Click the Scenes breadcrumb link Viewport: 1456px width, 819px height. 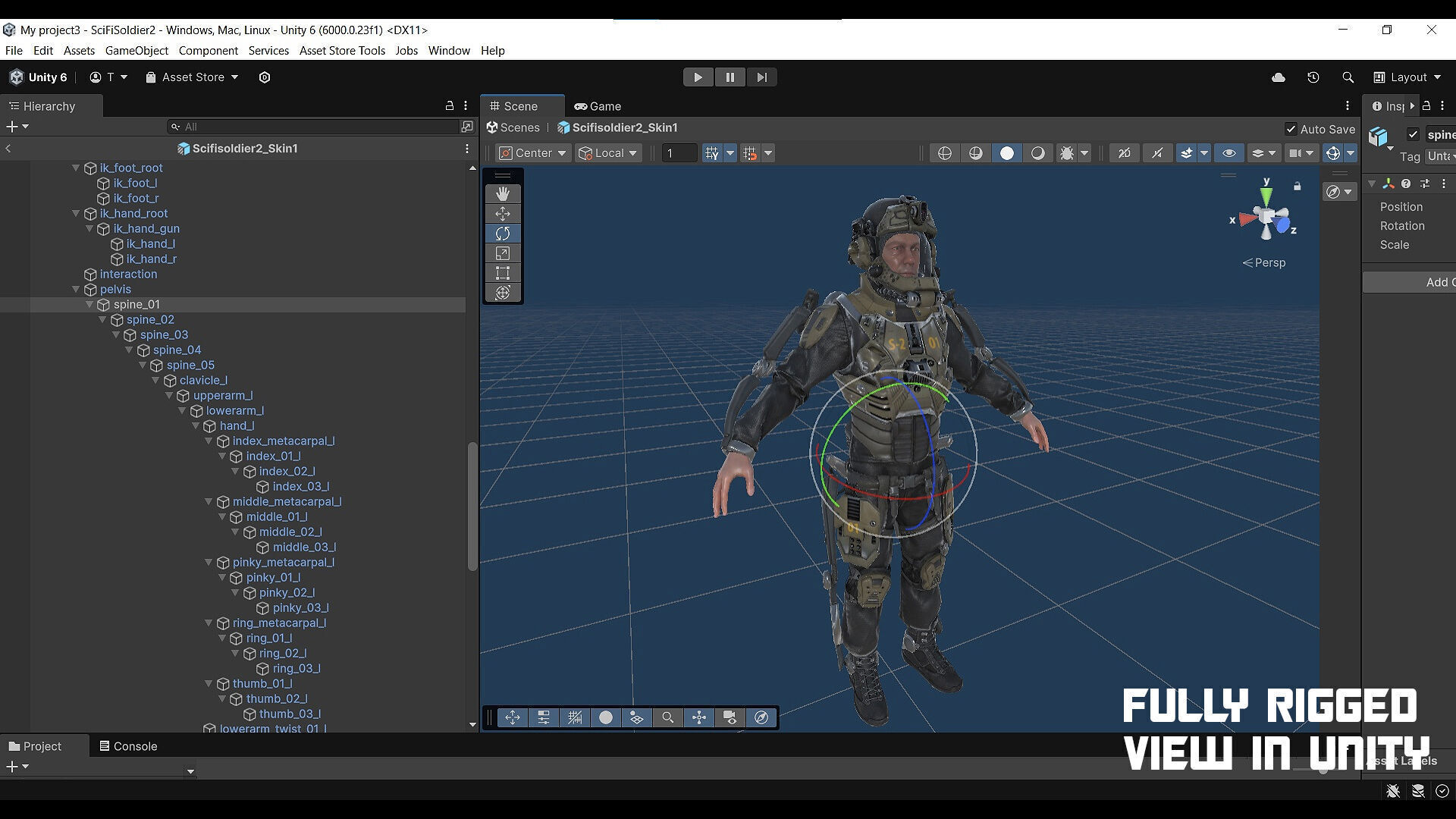pyautogui.click(x=513, y=128)
